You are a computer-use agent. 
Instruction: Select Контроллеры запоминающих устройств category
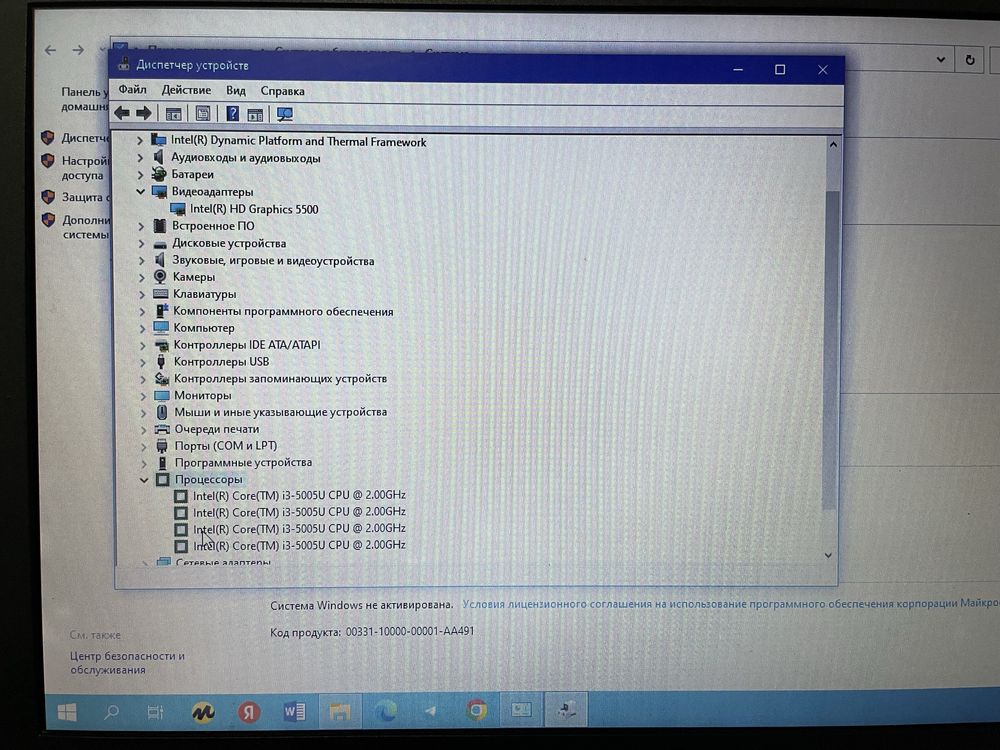click(x=281, y=378)
